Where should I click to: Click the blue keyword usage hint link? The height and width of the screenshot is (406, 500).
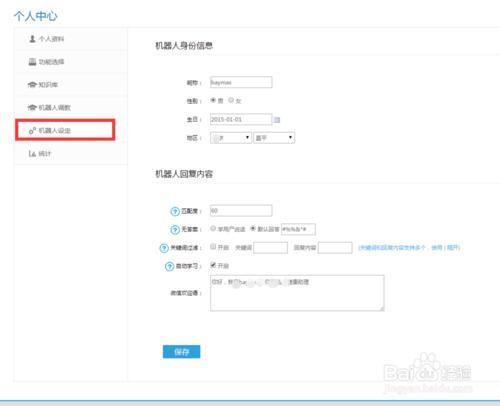click(409, 247)
